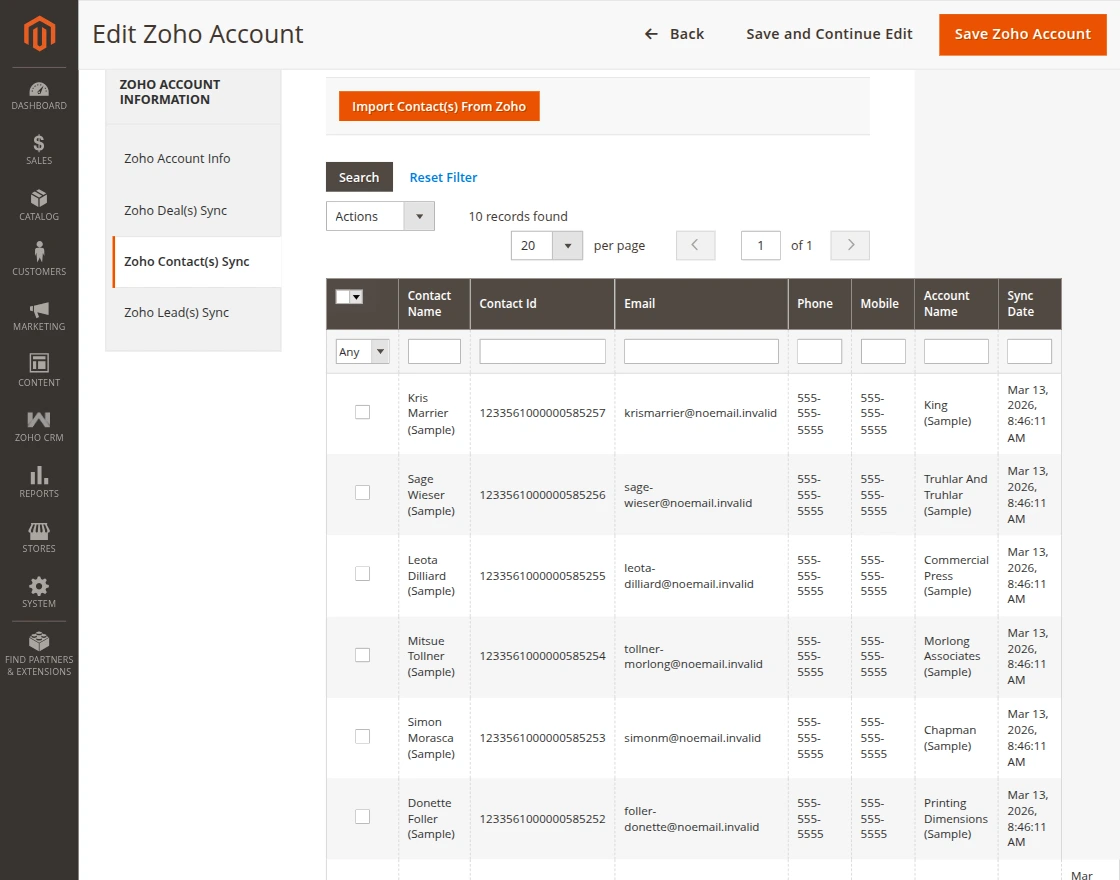The height and width of the screenshot is (880, 1120).
Task: Click the Sync Date filter field
Action: tap(1029, 351)
